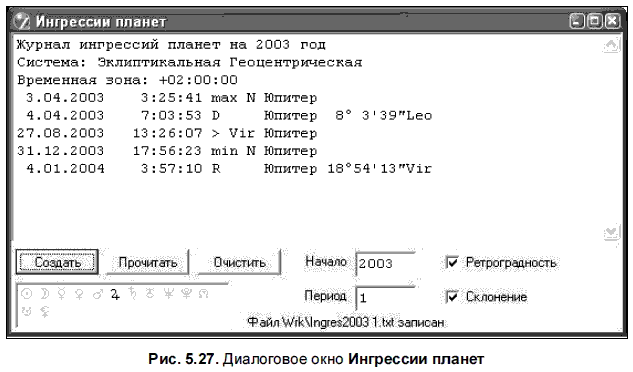Select the Sun planet symbol
Viewport: 633px width, 372px height.
[27, 294]
